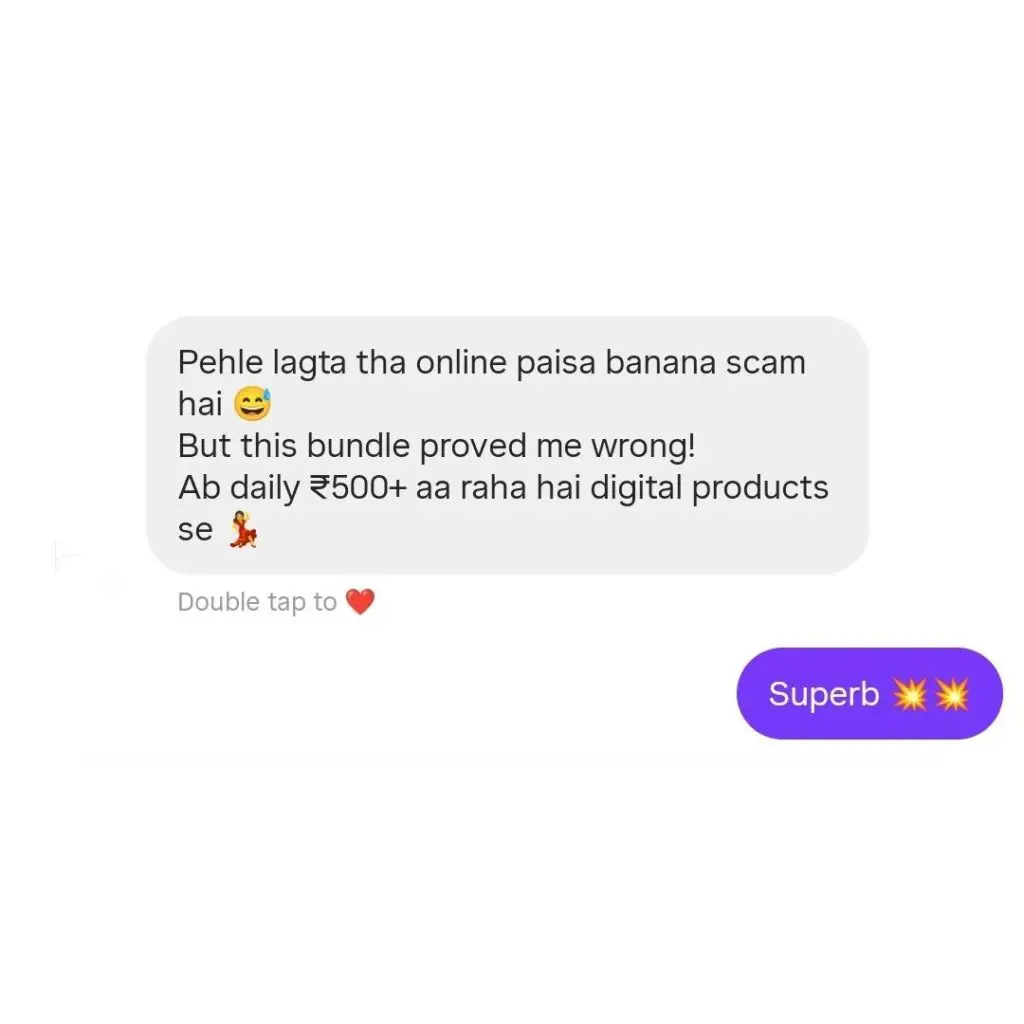
Task: Tap the red heart emoji below the message
Action: (x=360, y=601)
